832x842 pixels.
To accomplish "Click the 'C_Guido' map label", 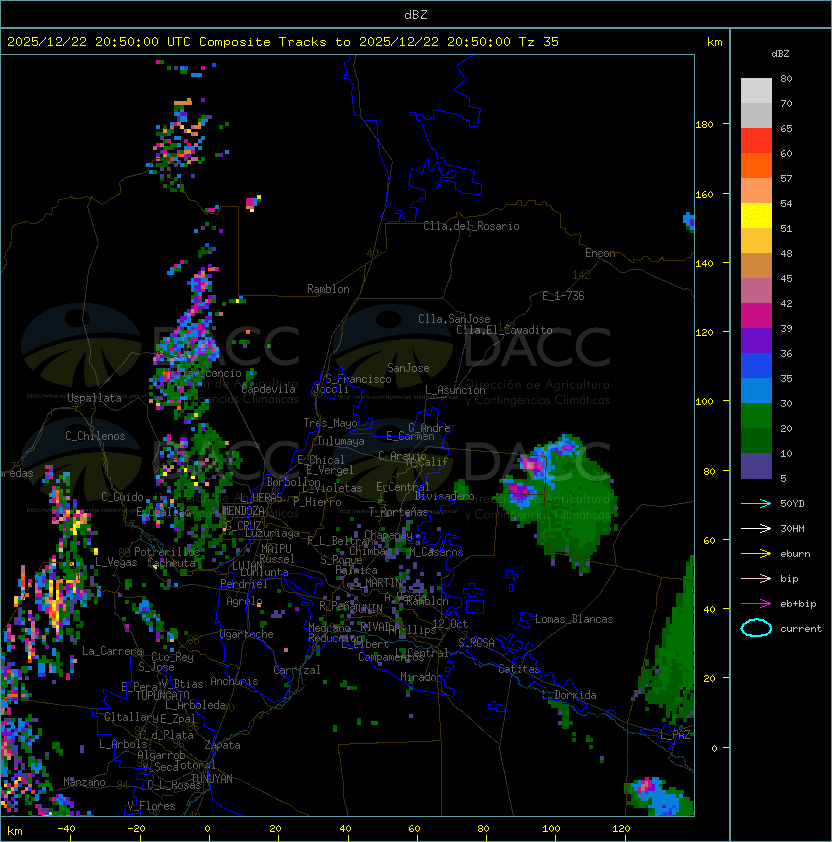I will pyautogui.click(x=122, y=497).
